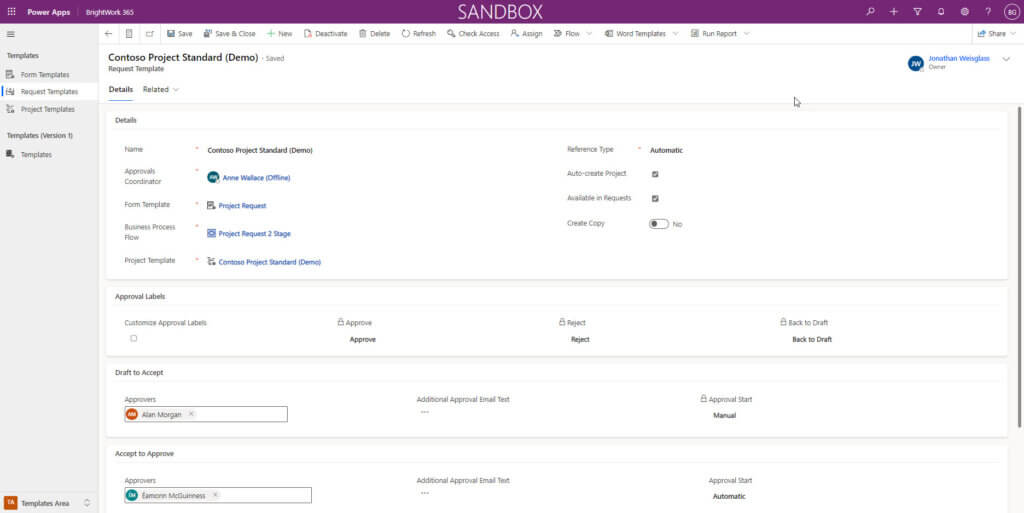Screen dimensions: 1024x513
Task: Toggle Auto-create Project checkbox
Action: pos(655,174)
